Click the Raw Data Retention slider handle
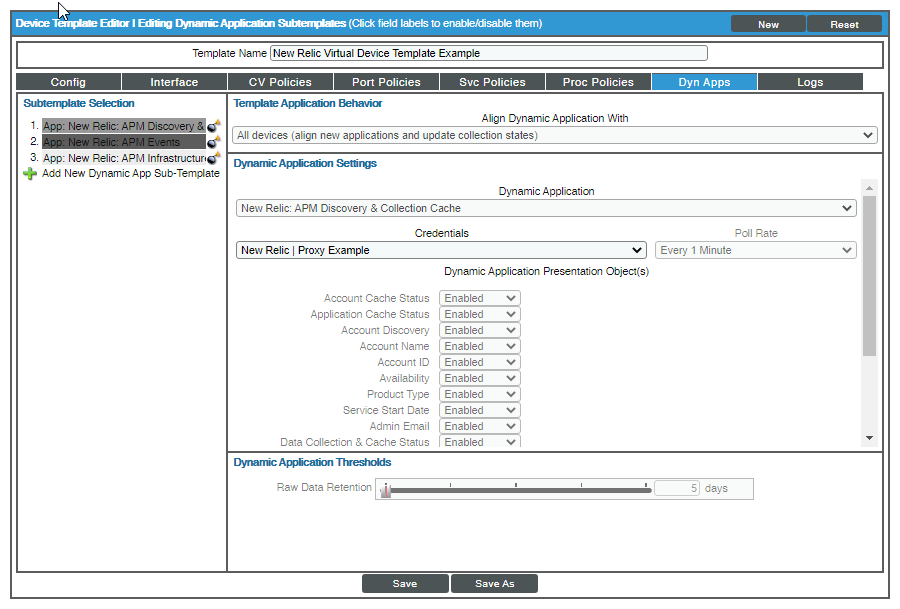This screenshot has width=900, height=609. [x=386, y=490]
